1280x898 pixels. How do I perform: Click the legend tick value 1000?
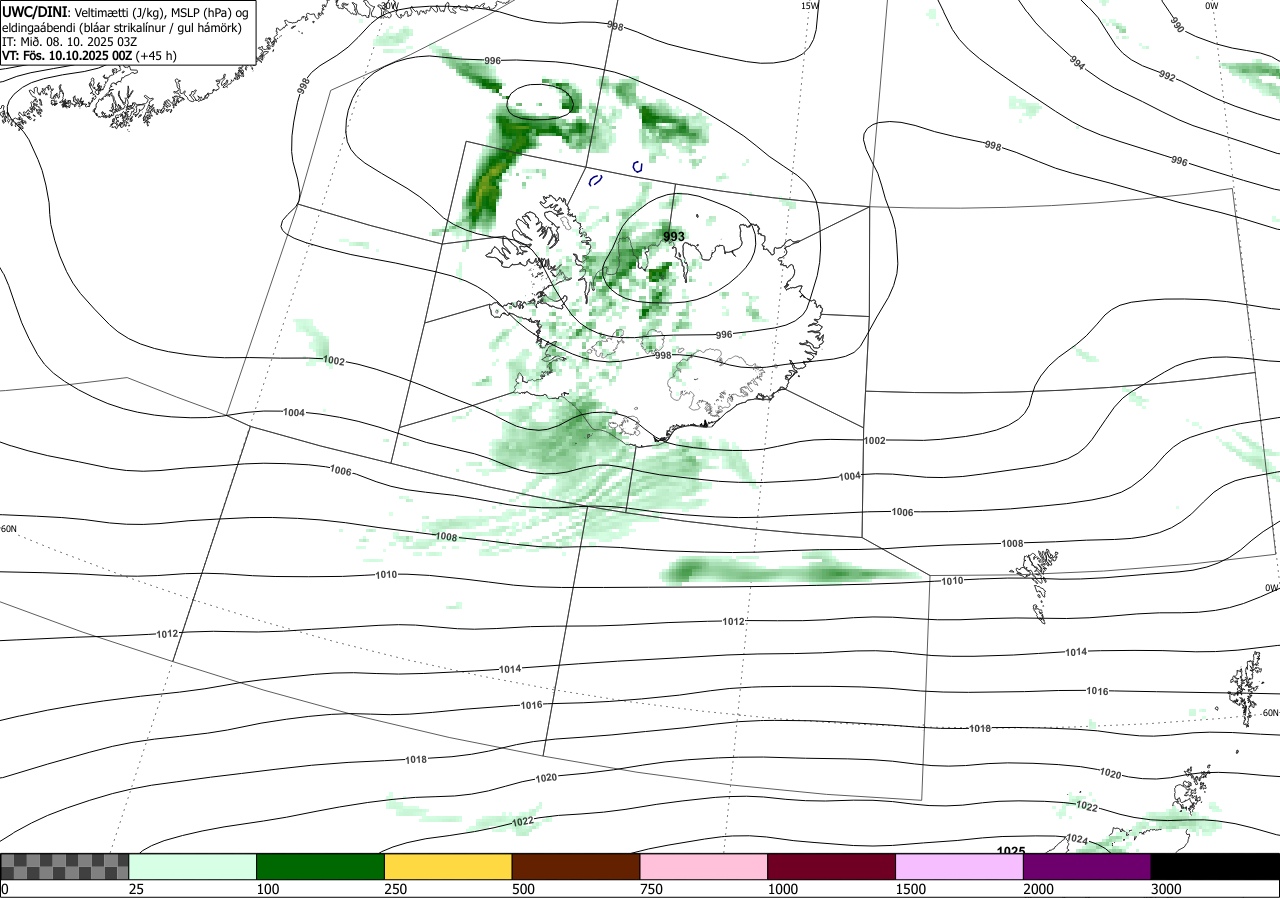[783, 889]
